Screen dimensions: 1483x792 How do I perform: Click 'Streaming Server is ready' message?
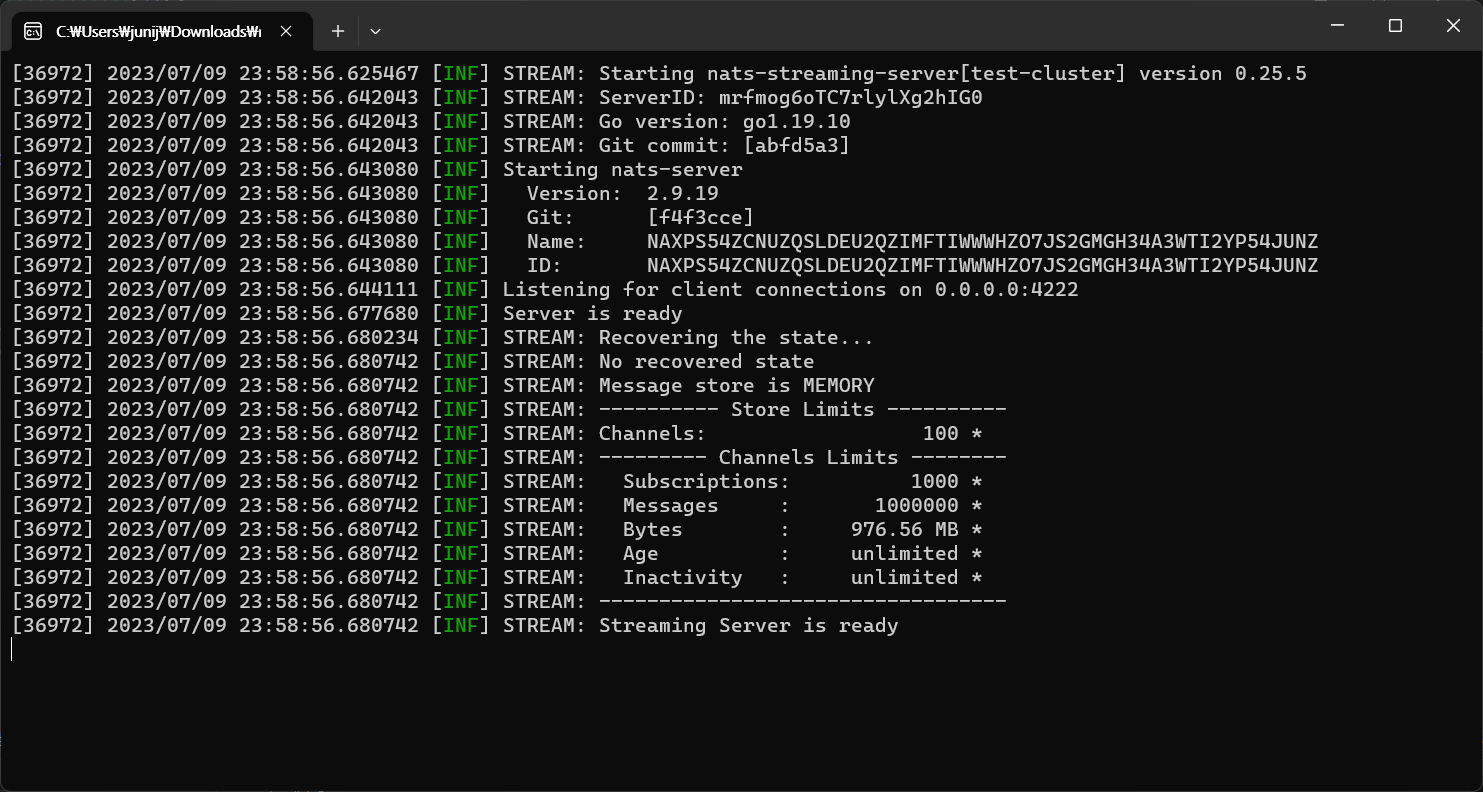point(749,626)
